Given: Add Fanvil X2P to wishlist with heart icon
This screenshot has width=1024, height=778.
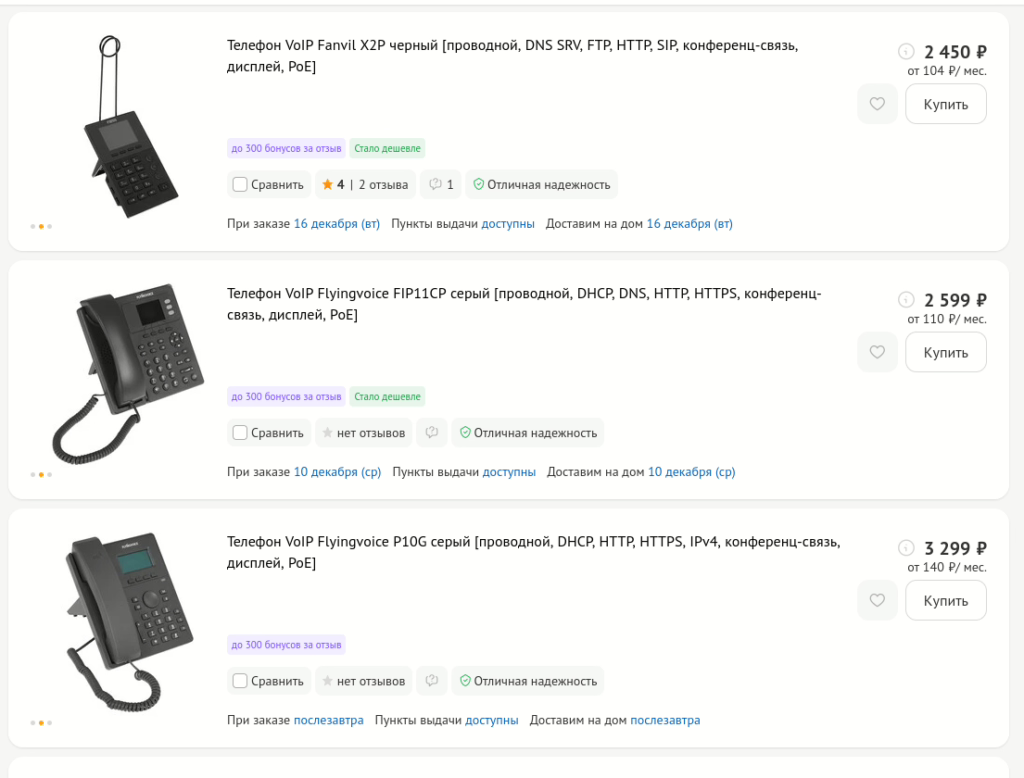Looking at the screenshot, I should (x=877, y=104).
